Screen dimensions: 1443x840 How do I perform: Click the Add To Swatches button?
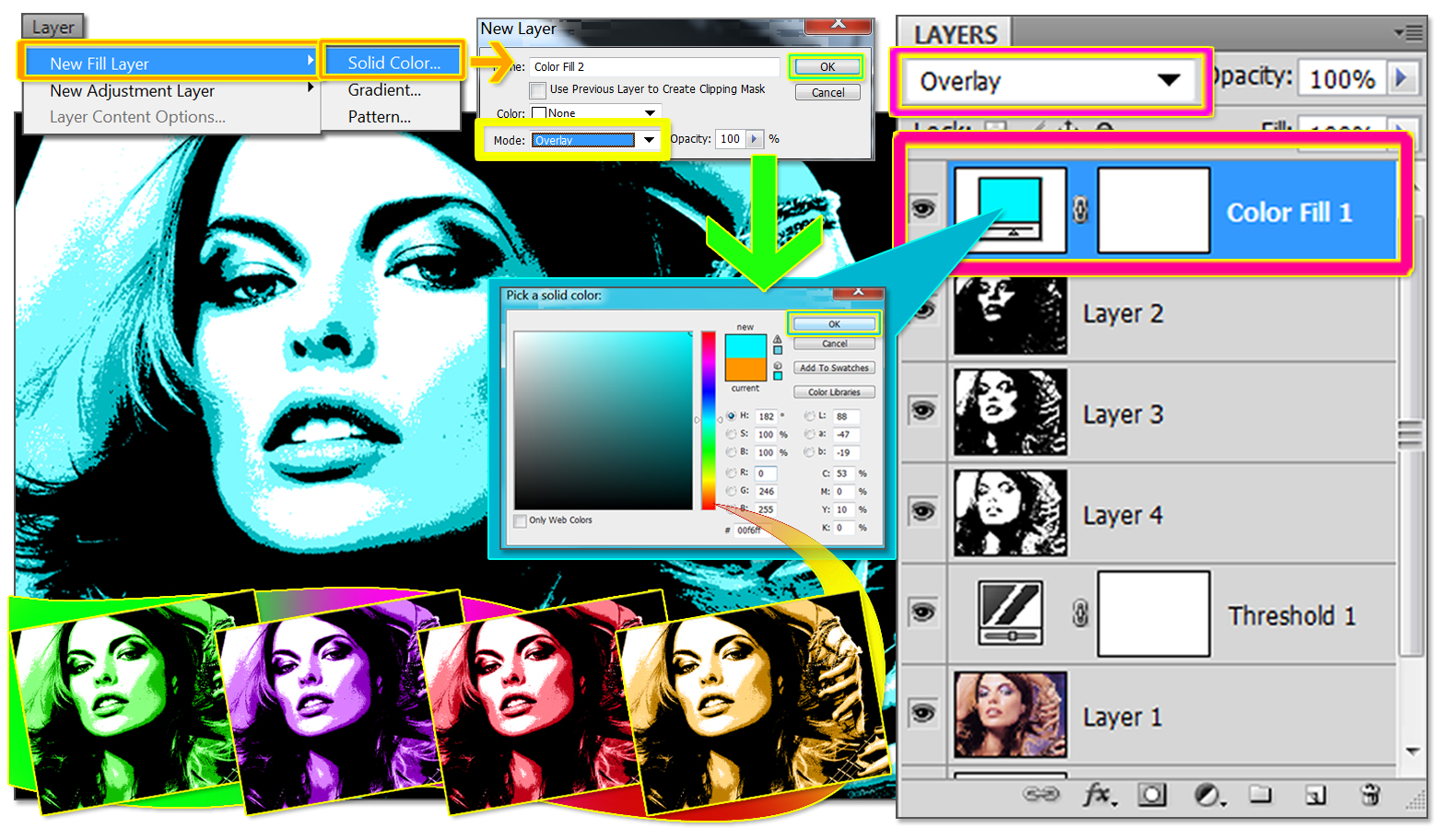tap(833, 367)
